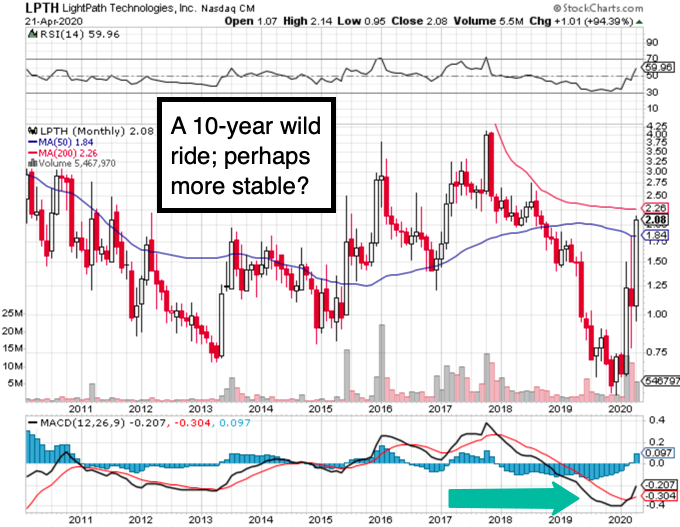Viewport: 680px width, 527px height.
Task: Click the red MA(200) line swatch
Action: click(33, 153)
